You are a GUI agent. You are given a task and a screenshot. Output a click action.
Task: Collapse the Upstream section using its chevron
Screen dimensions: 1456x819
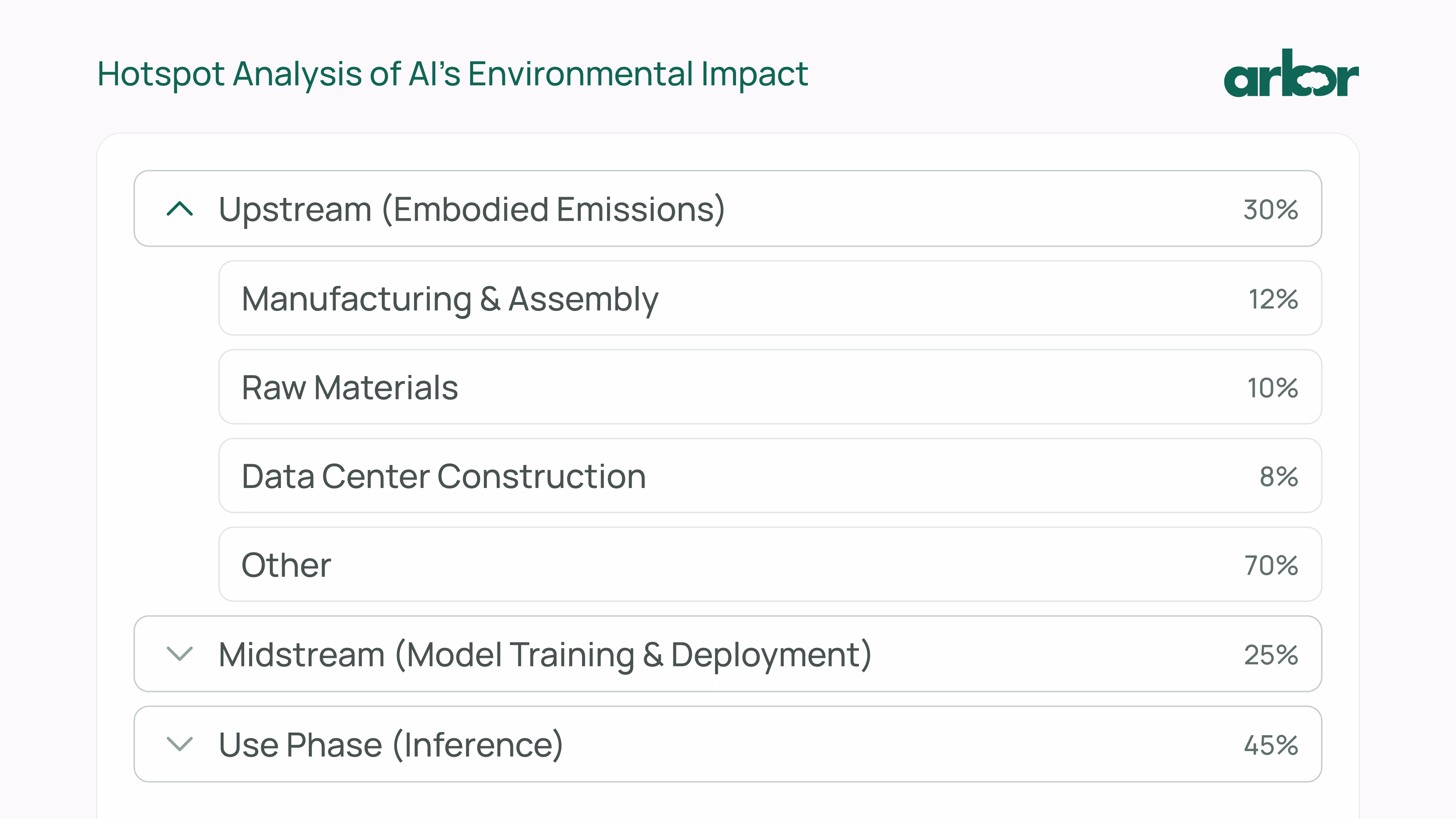pyautogui.click(x=180, y=209)
